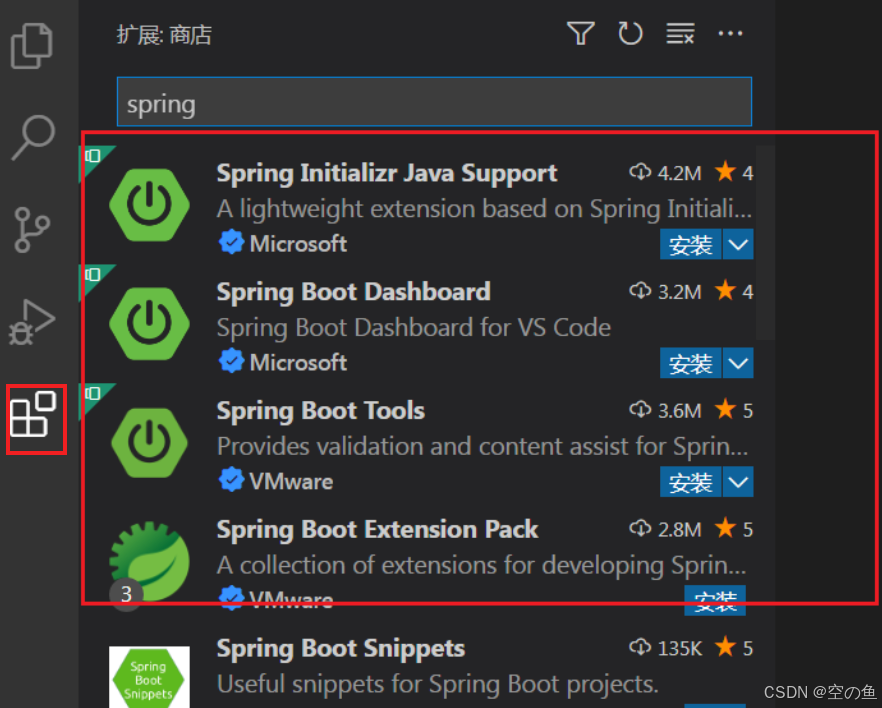Click the 3.2M download count

[665, 292]
